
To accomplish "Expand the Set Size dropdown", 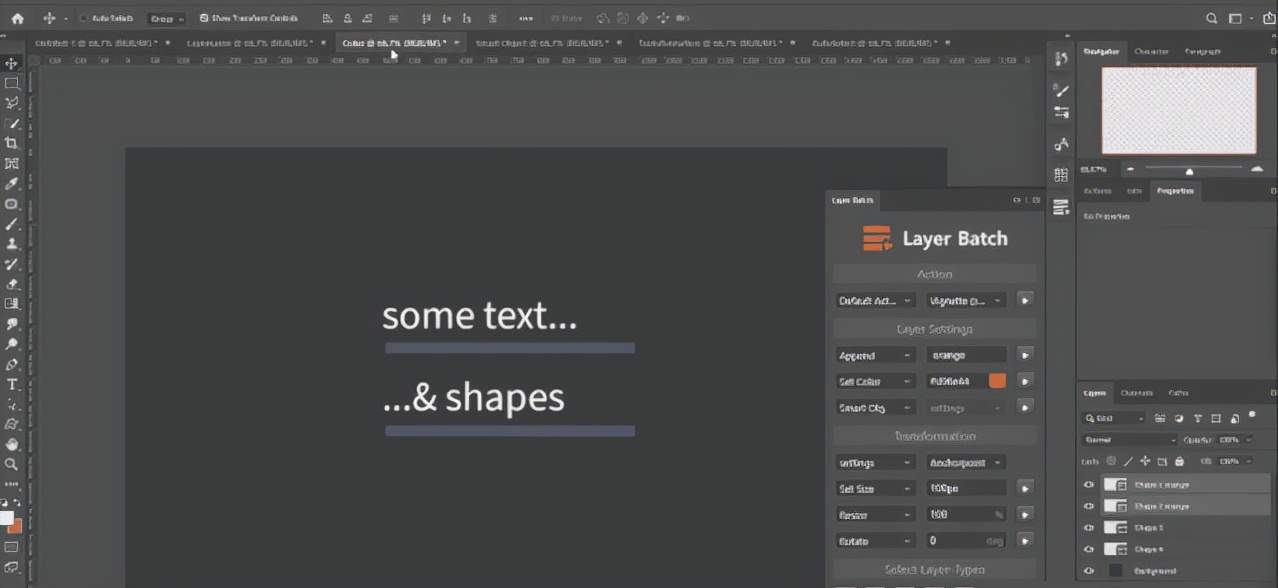I will click(875, 488).
